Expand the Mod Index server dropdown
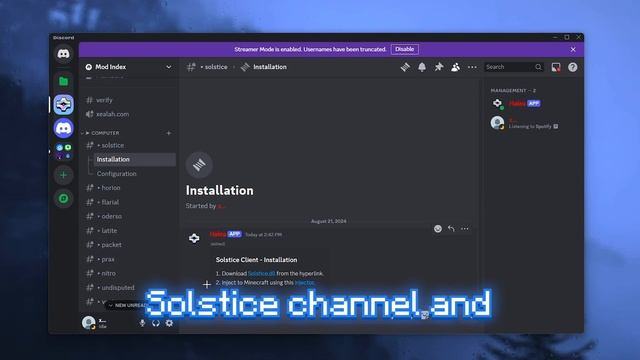The height and width of the screenshot is (360, 640). [x=169, y=67]
